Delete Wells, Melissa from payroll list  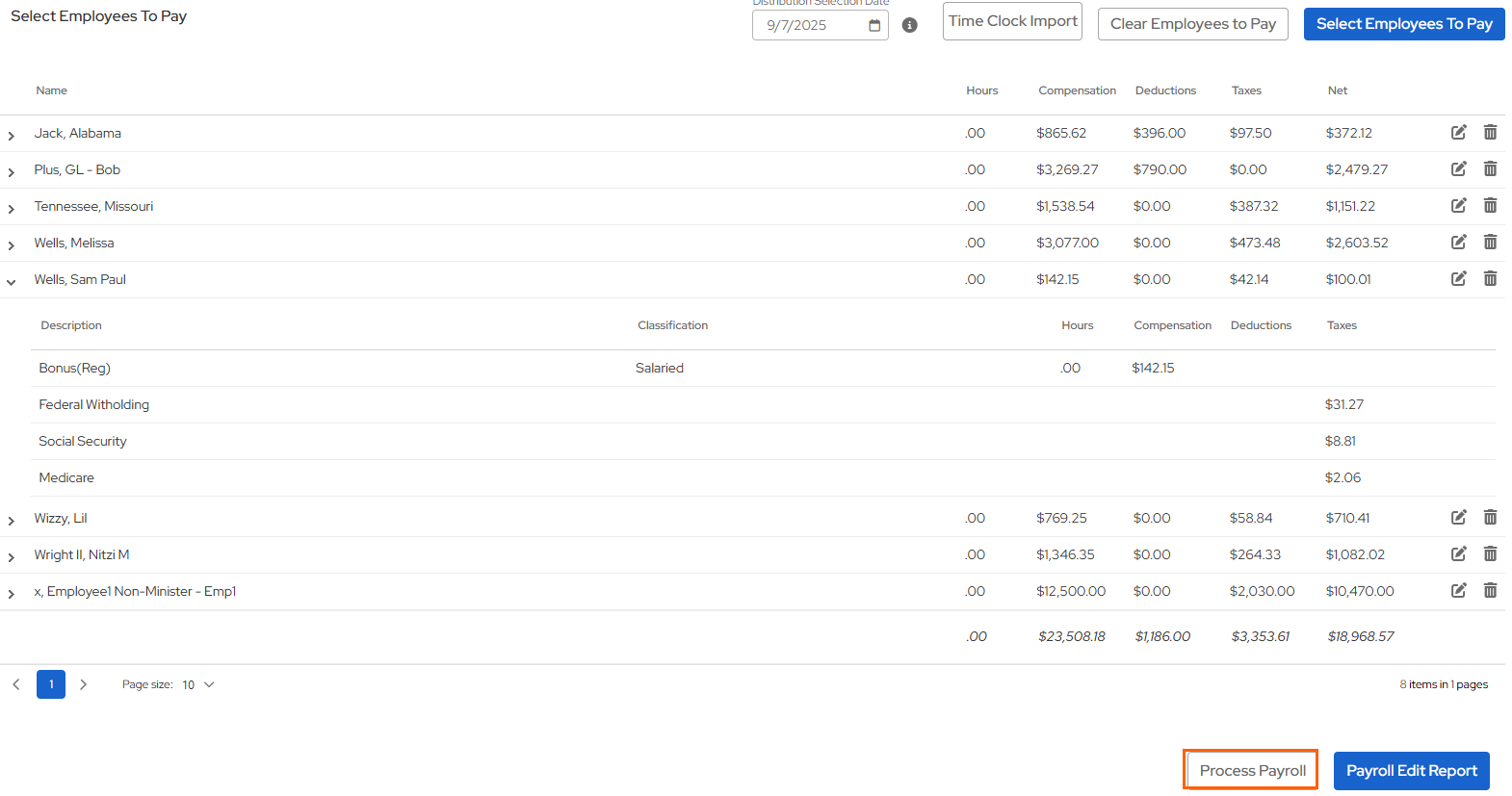coord(1490,243)
